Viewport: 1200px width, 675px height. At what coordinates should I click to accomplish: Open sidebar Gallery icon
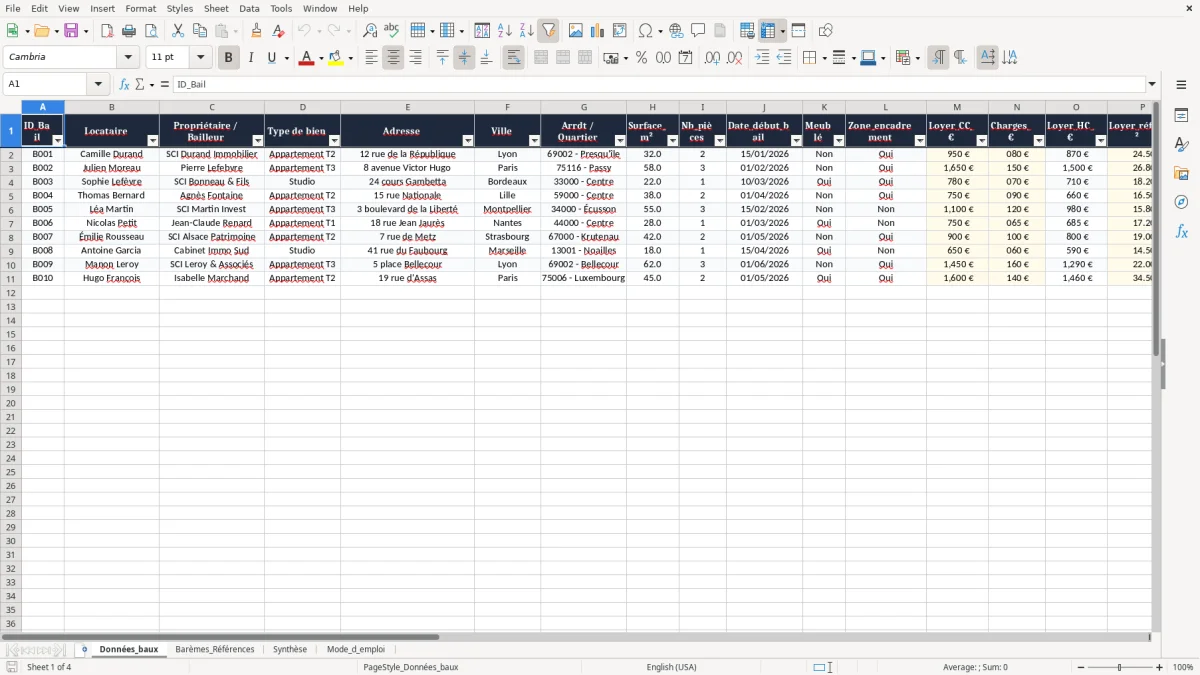point(1181,174)
